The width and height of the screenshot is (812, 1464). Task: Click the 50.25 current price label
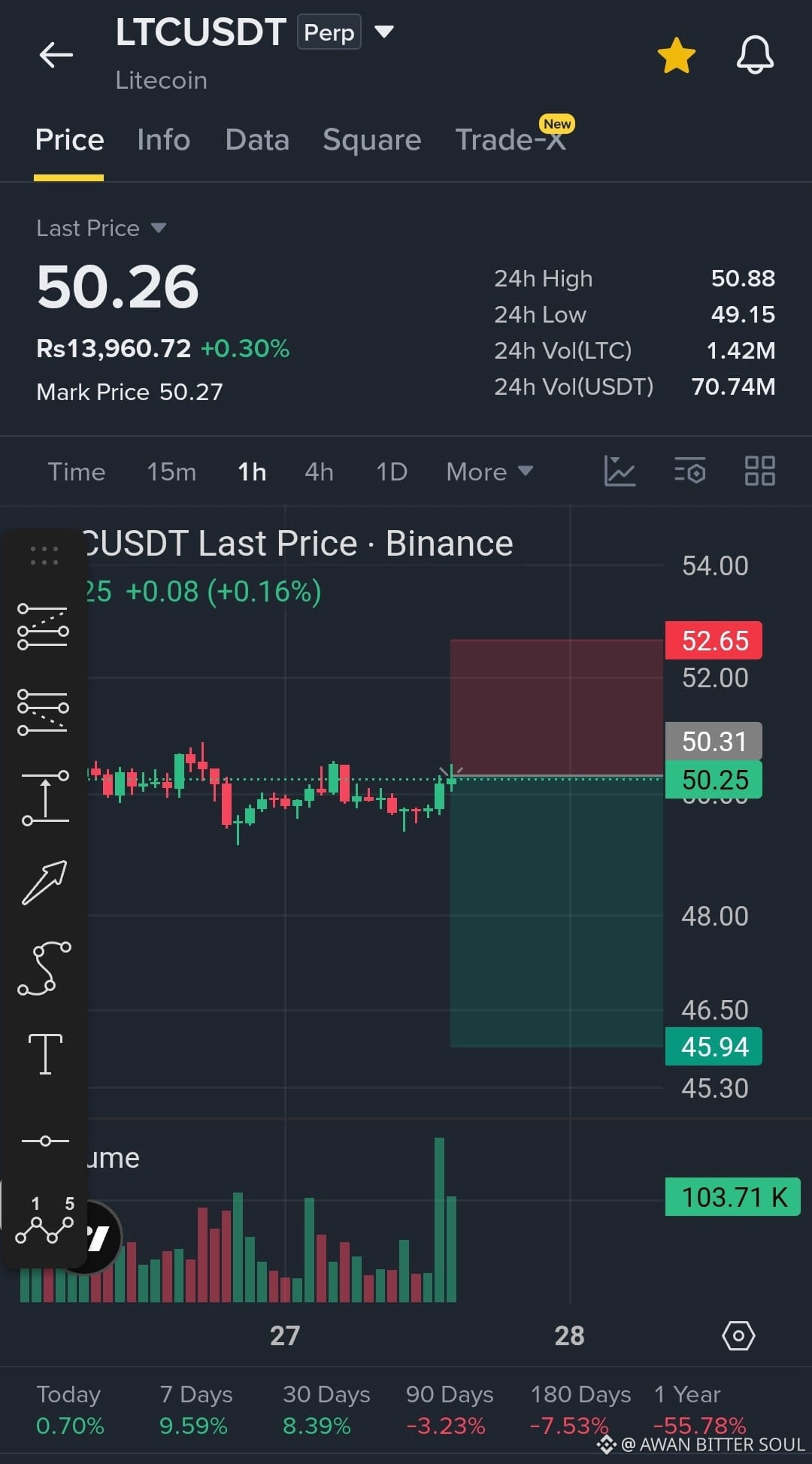pos(714,780)
